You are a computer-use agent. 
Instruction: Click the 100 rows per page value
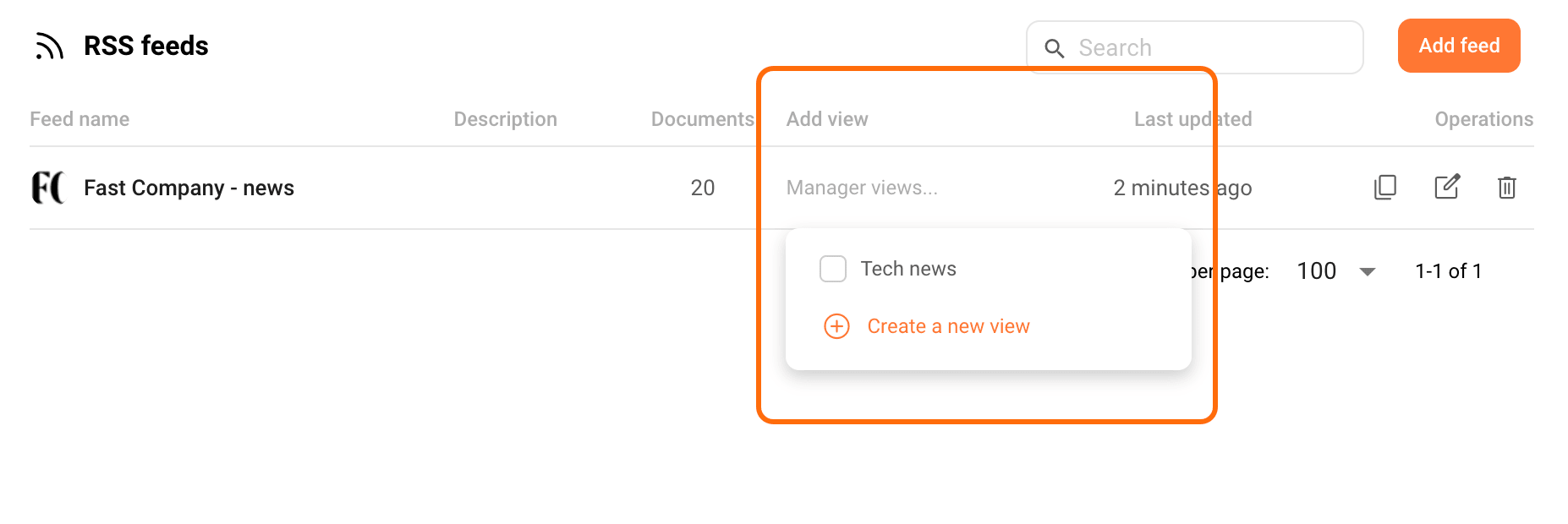tap(1316, 271)
